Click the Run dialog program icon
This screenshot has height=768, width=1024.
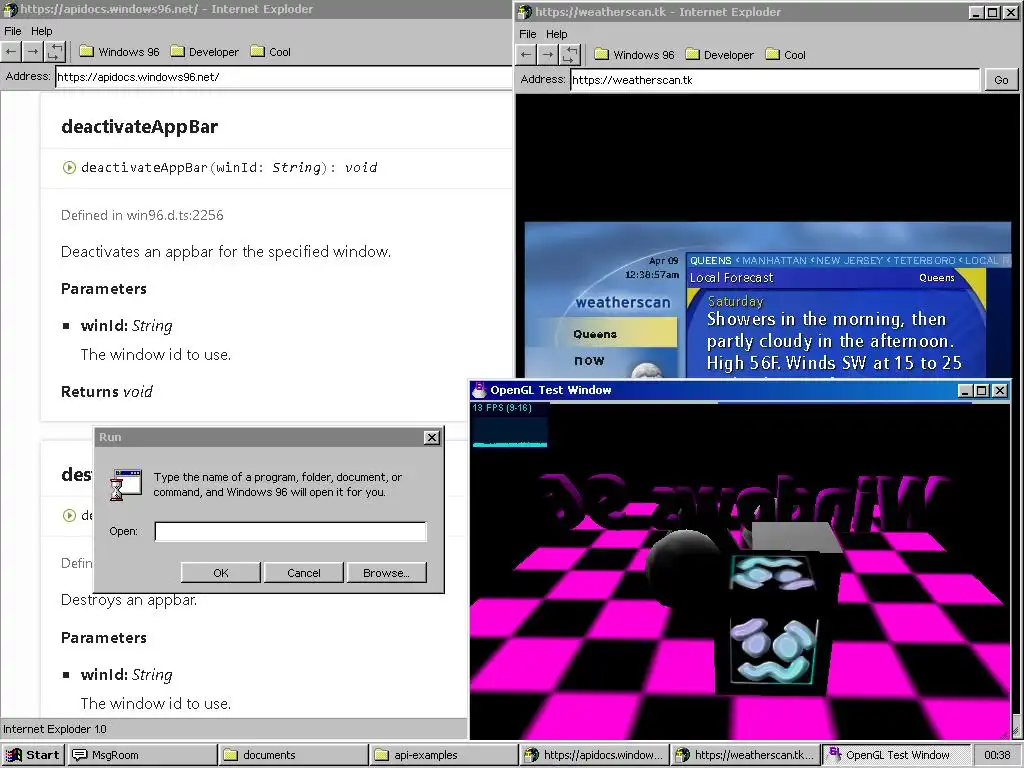point(125,485)
